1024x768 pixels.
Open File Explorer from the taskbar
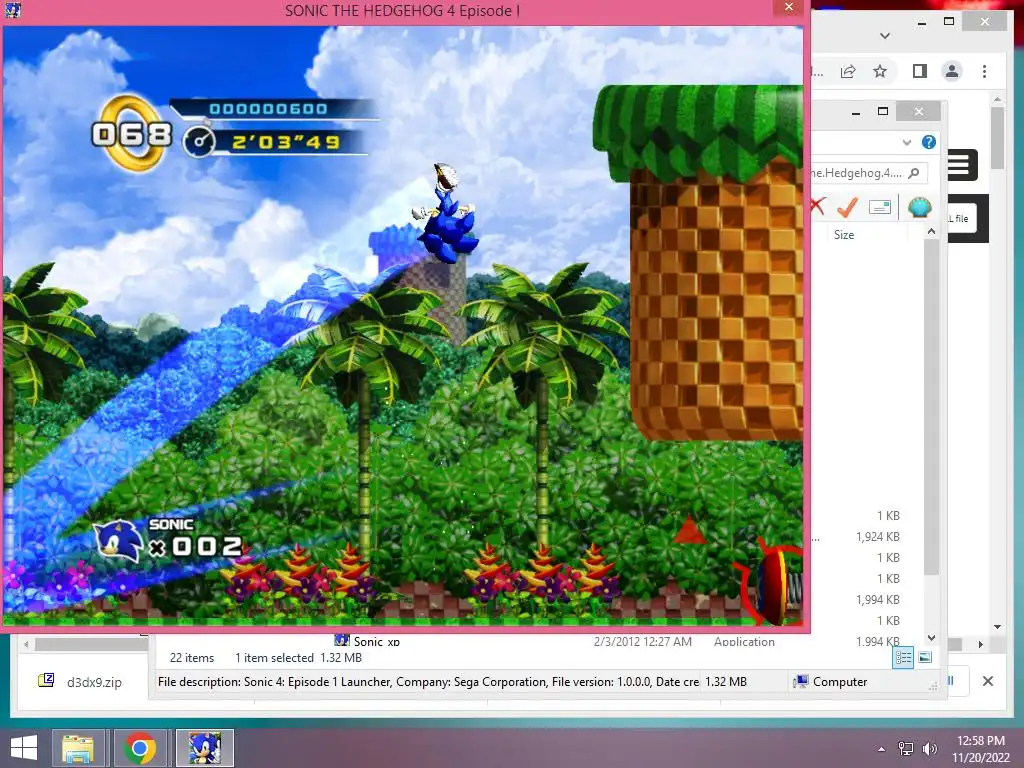point(78,748)
